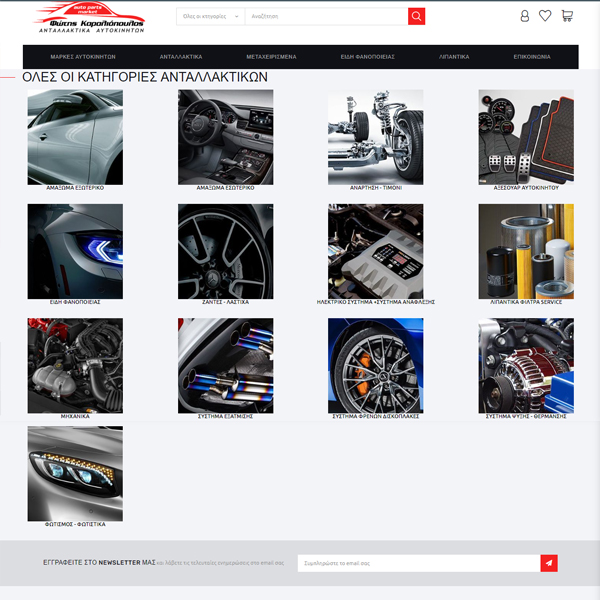Click the search text field
Viewport: 600px width, 600px height.
tap(326, 16)
